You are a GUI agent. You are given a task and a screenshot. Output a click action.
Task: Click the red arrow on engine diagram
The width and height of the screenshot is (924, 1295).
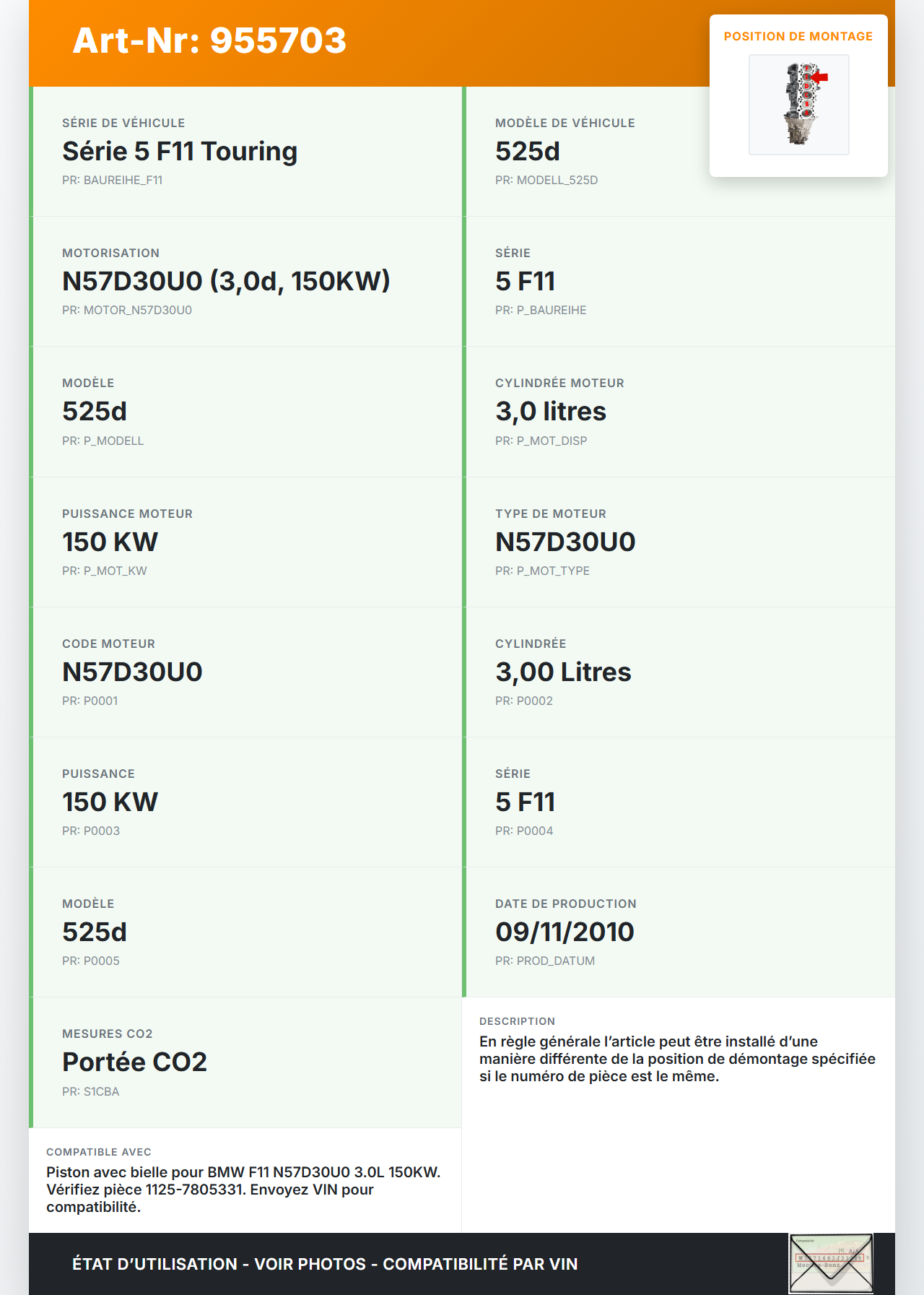coord(820,77)
